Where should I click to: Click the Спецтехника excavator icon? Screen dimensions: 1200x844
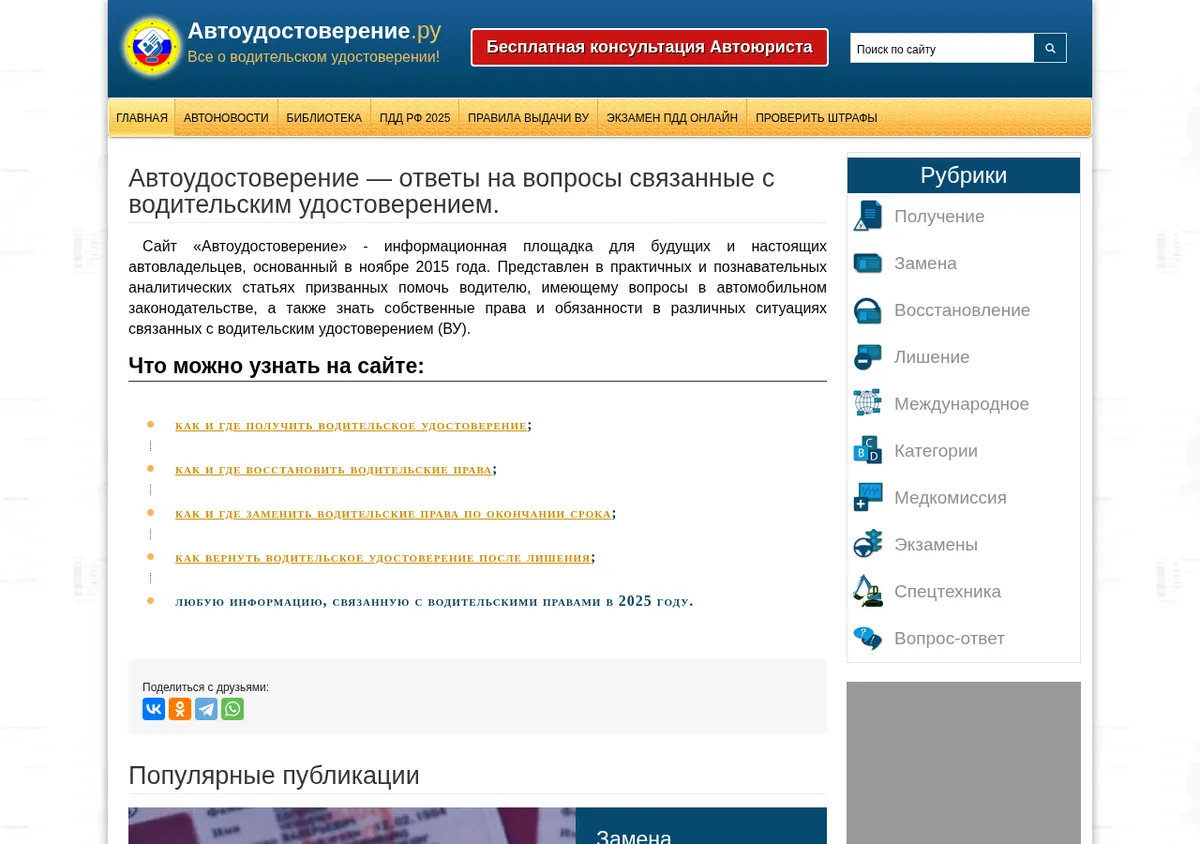point(868,591)
